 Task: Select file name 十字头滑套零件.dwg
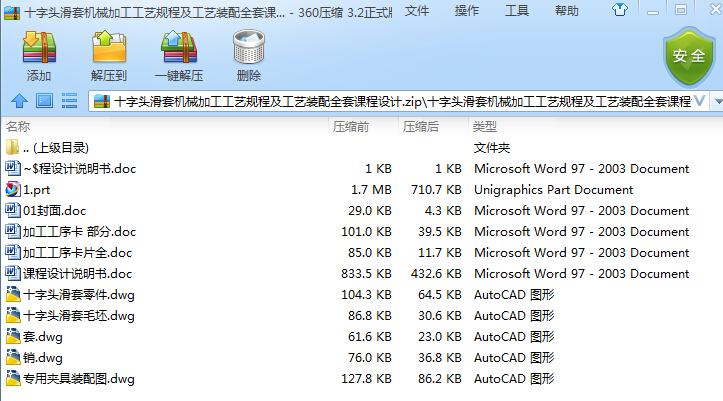pos(79,295)
